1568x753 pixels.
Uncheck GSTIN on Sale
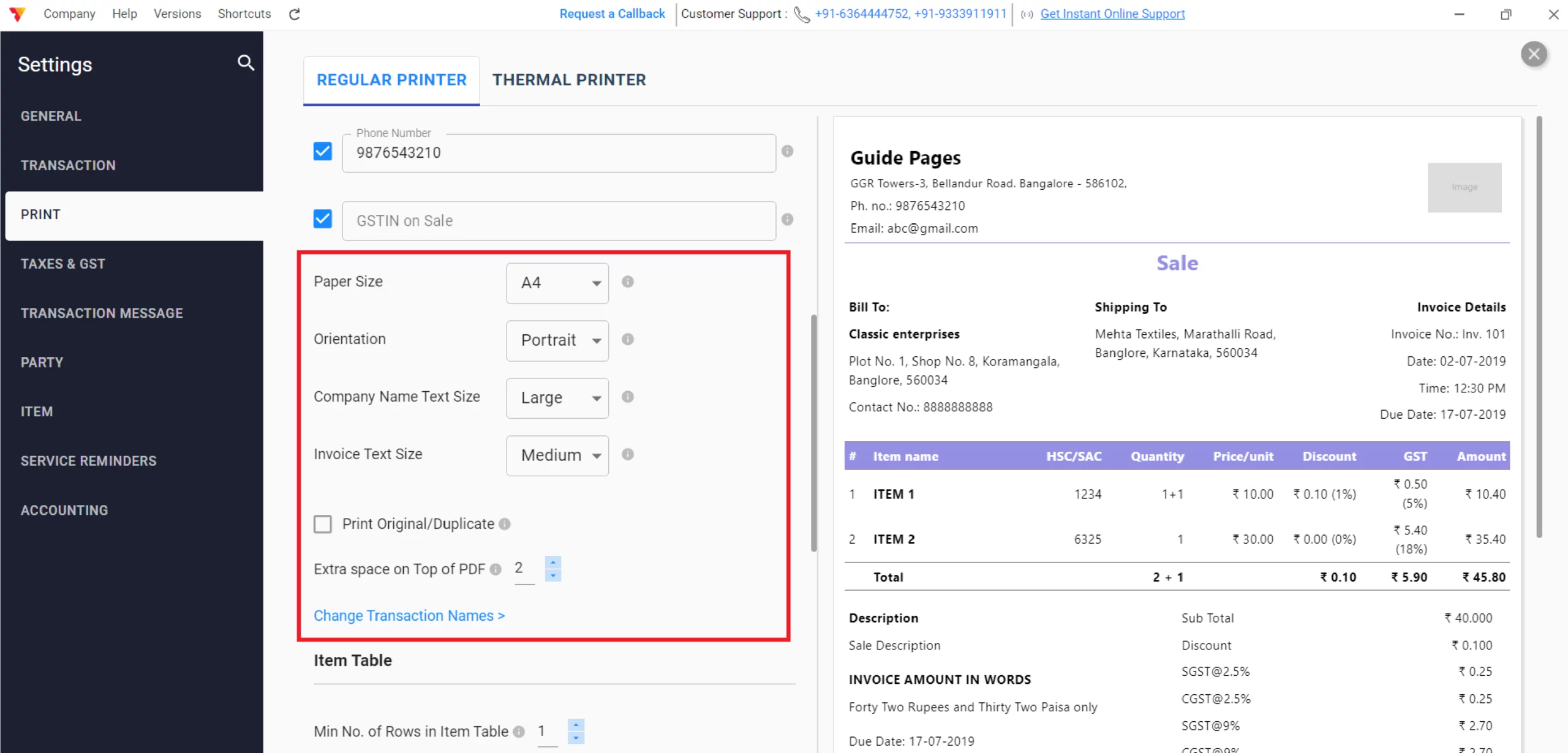pyautogui.click(x=322, y=219)
